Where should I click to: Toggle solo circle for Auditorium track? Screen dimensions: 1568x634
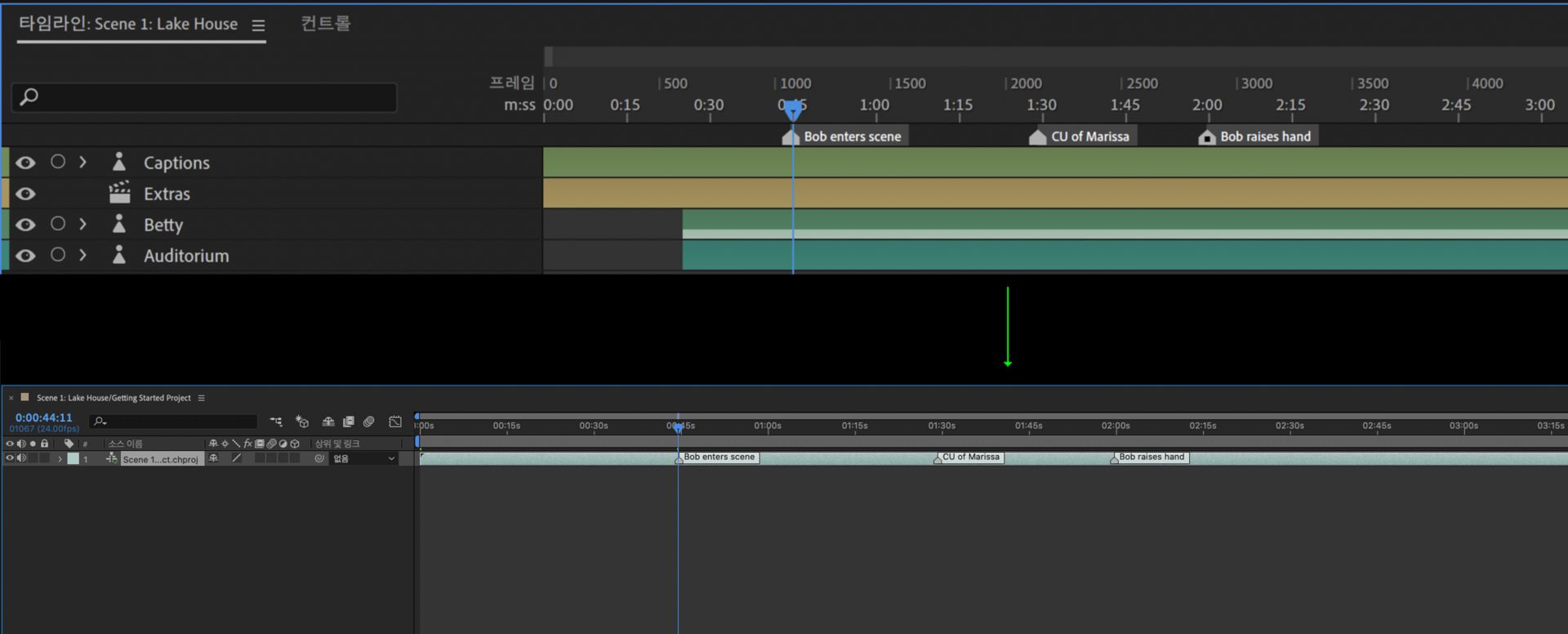coord(58,255)
